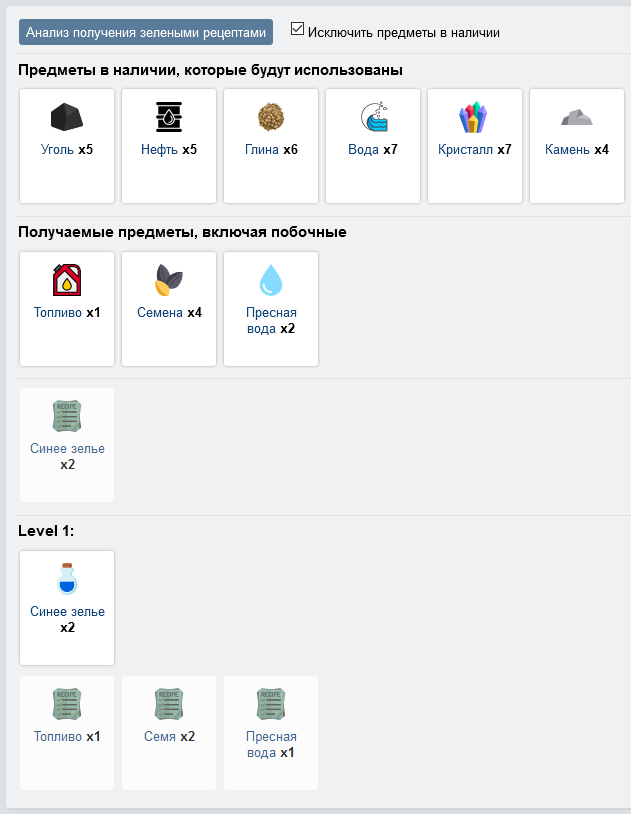Open the Семена seeds icon

[169, 280]
